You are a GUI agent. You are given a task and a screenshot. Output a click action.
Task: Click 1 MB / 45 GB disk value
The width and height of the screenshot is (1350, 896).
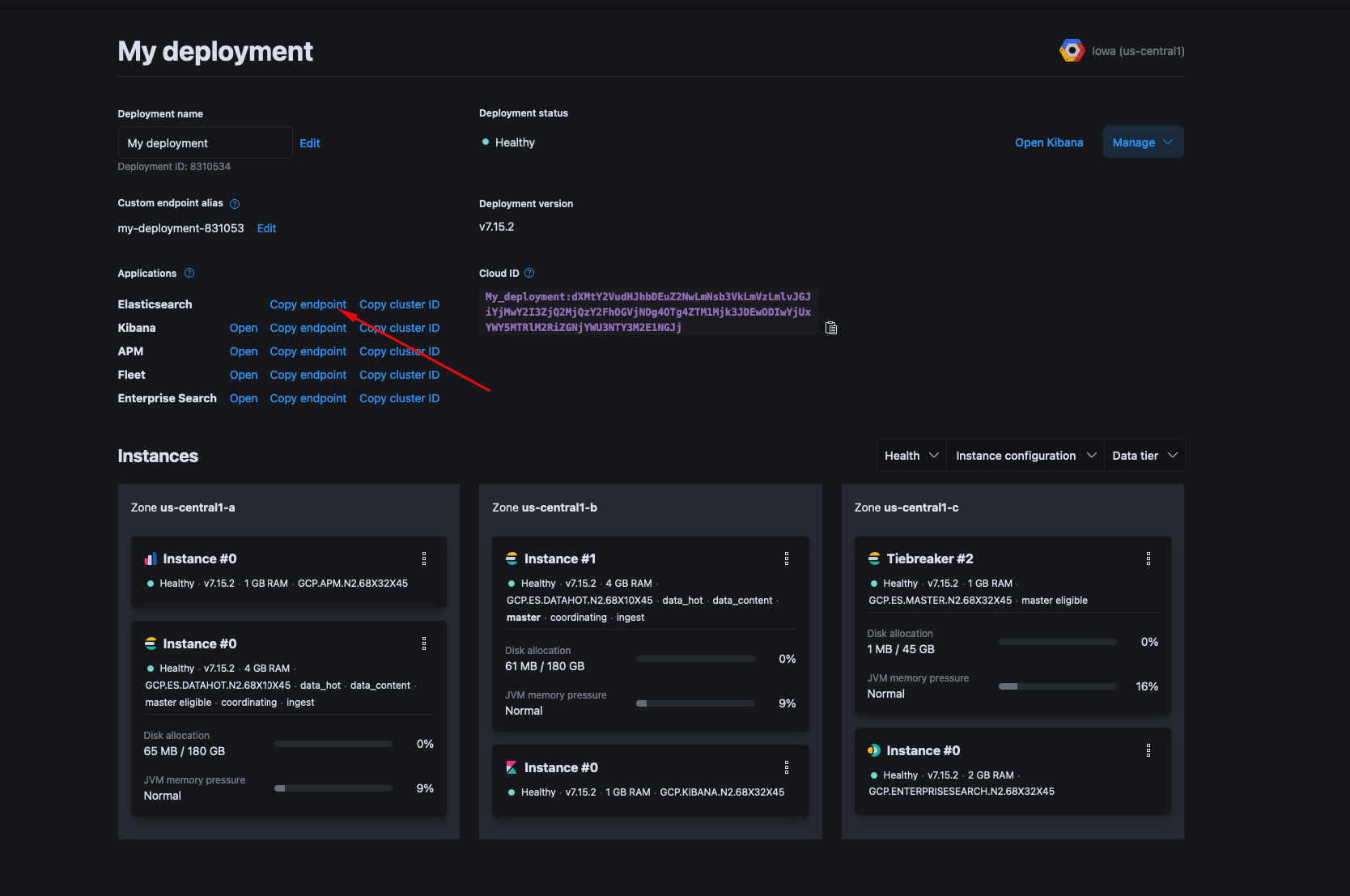(901, 649)
